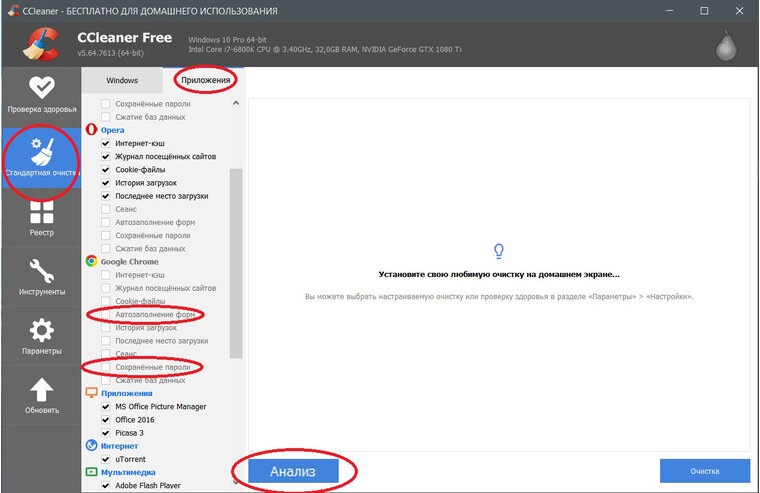Click the list scroll-up arrow

tap(236, 103)
